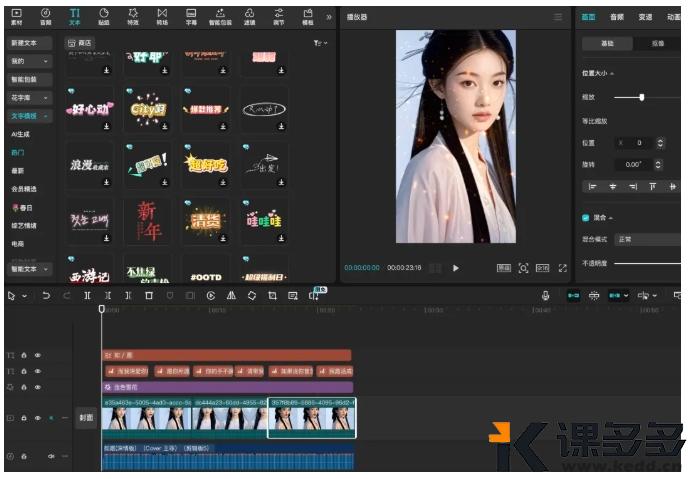Align clip to the left edge
Viewport: 688px width, 479px height.
click(x=592, y=187)
